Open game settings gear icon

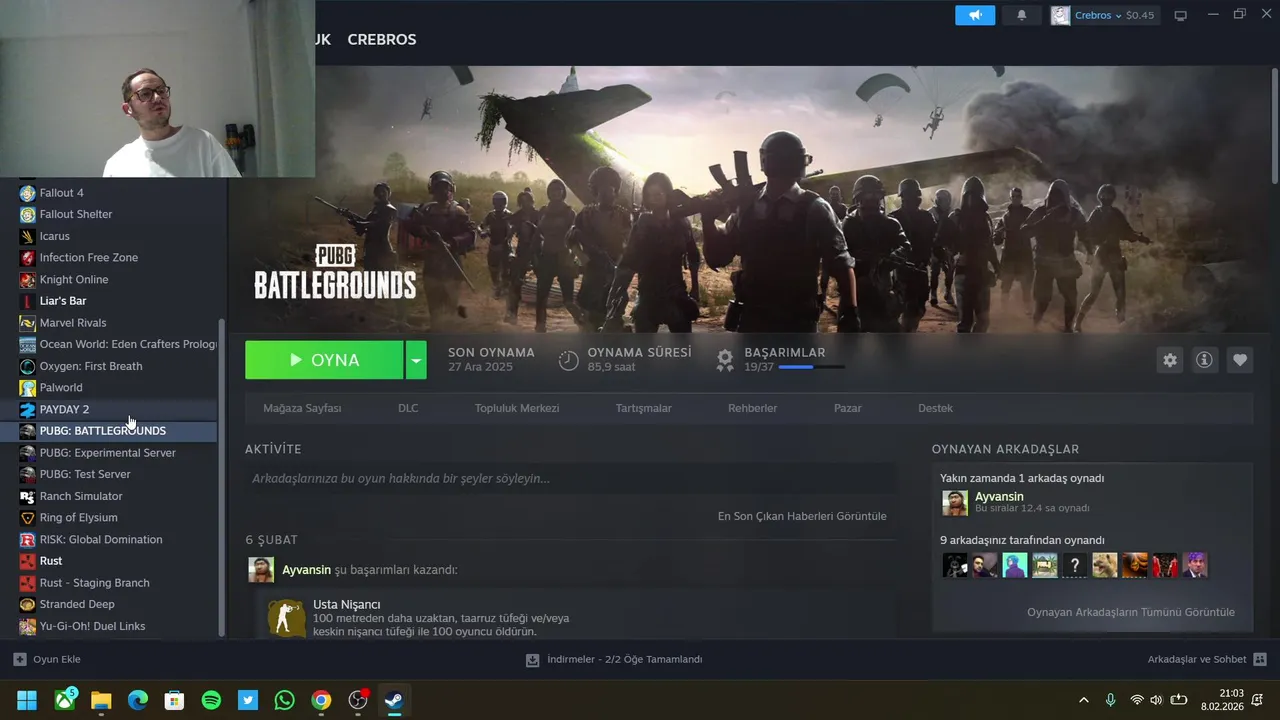pyautogui.click(x=1170, y=360)
